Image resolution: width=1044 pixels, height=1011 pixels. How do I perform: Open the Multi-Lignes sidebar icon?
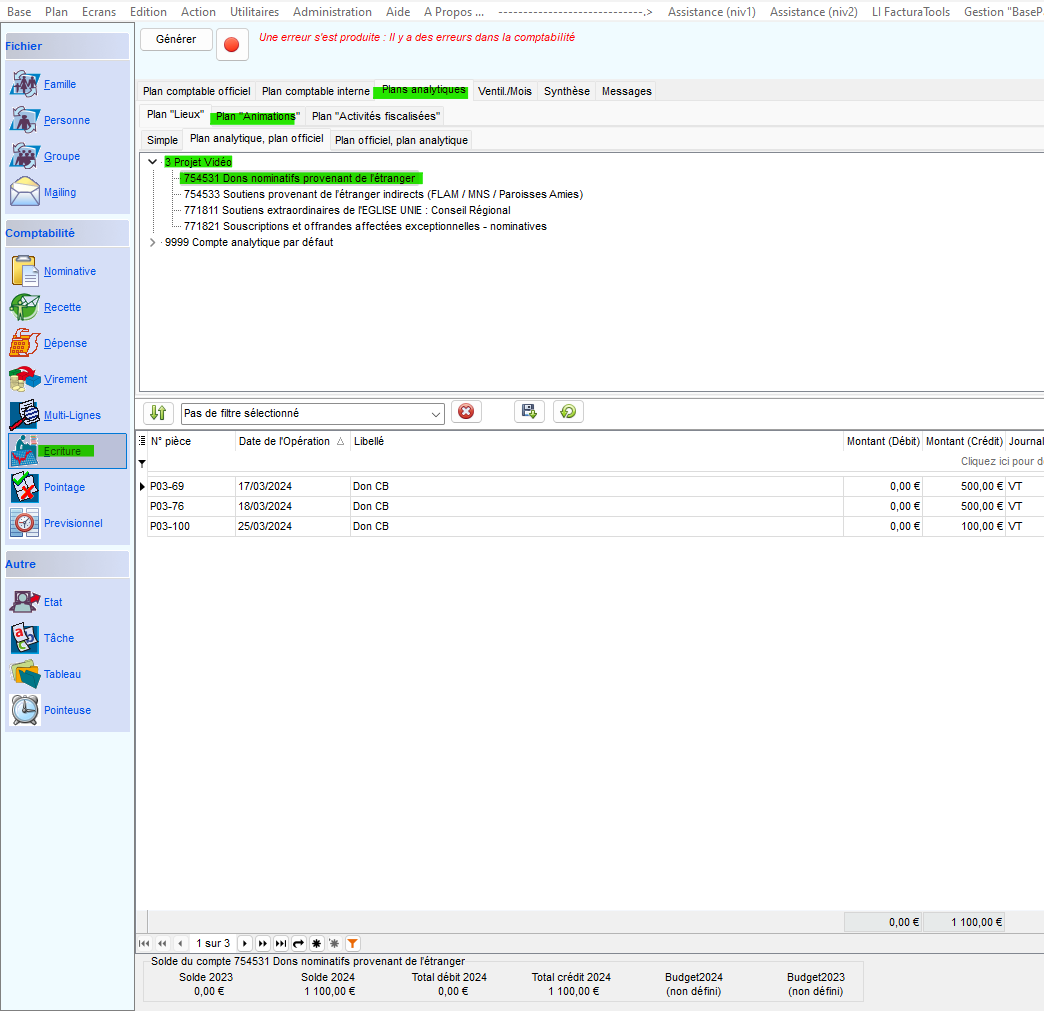[25, 415]
